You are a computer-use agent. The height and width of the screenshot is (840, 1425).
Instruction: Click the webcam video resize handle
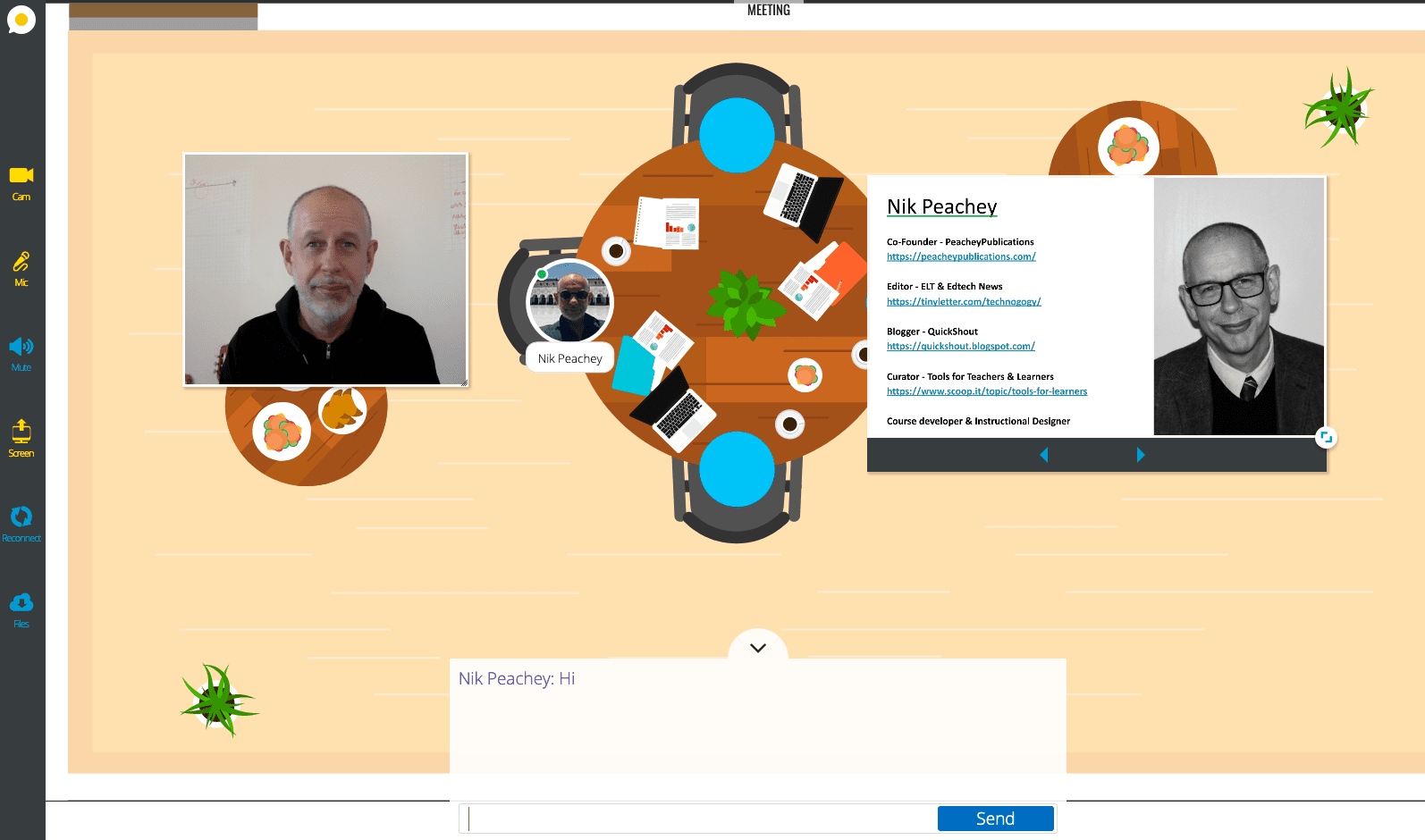(x=464, y=382)
